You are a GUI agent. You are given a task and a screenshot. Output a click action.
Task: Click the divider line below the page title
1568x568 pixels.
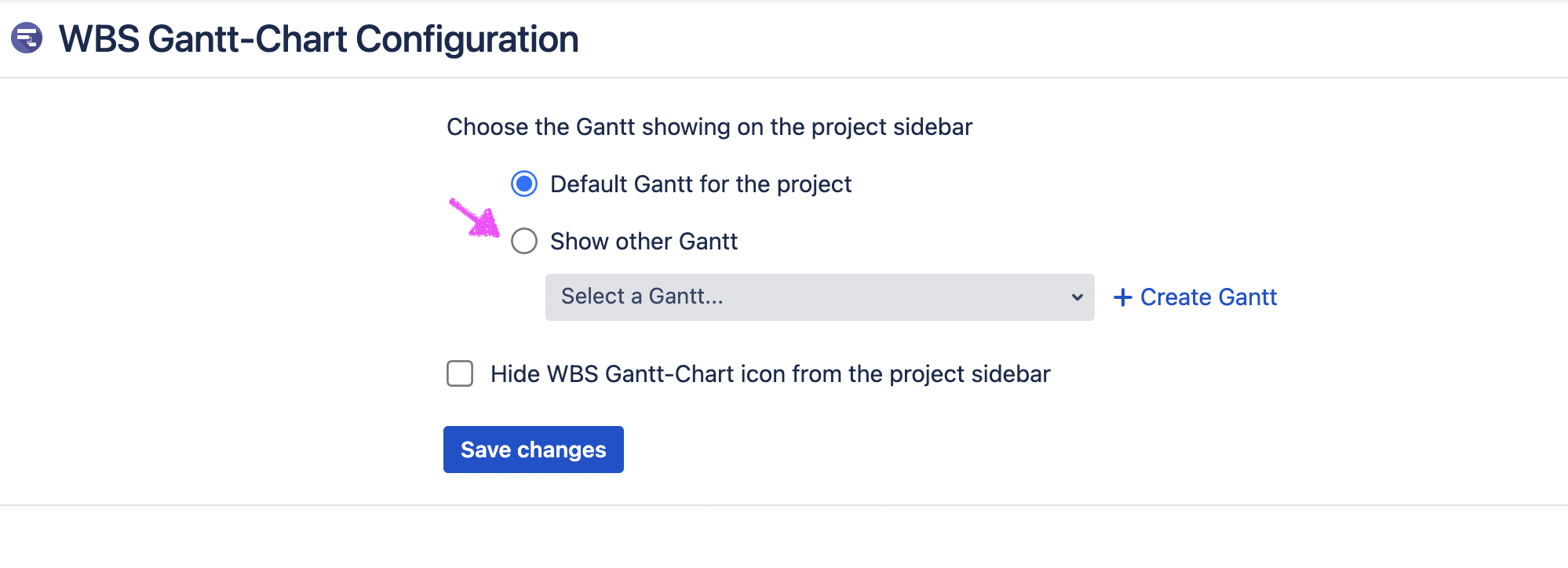click(784, 78)
